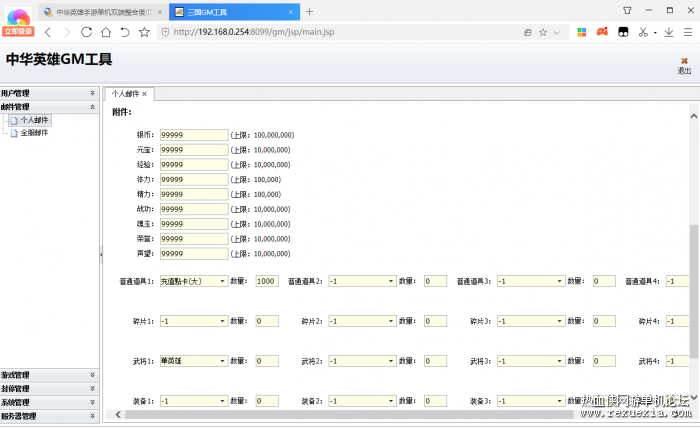
Task: Open the browser home page
Action: [x=106, y=32]
